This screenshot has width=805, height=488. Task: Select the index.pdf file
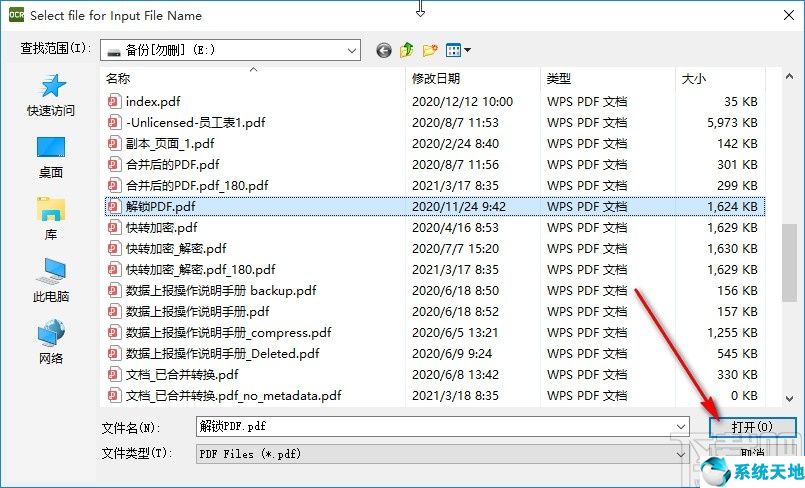point(153,101)
